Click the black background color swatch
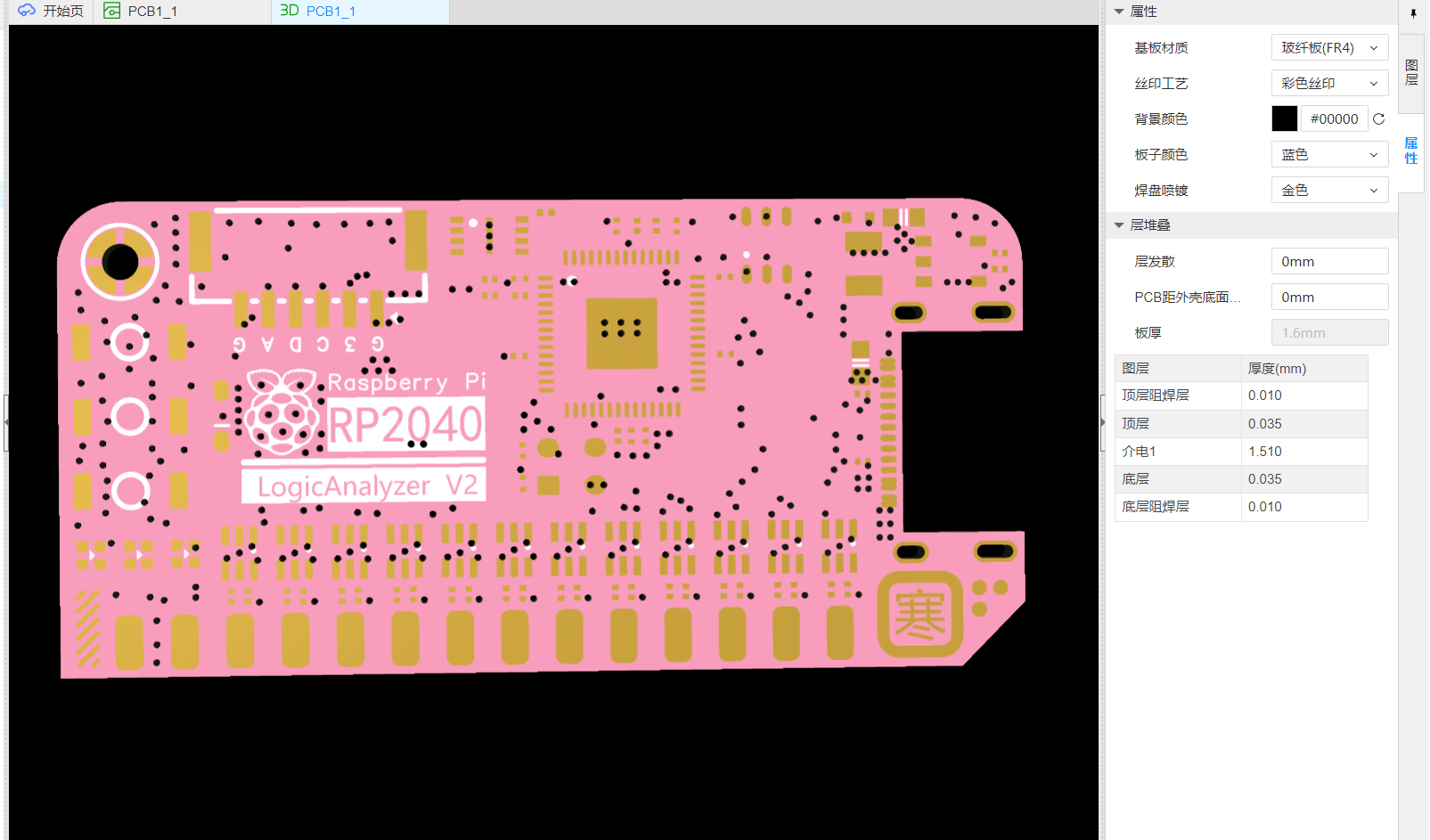The width and height of the screenshot is (1430, 840). (1284, 118)
